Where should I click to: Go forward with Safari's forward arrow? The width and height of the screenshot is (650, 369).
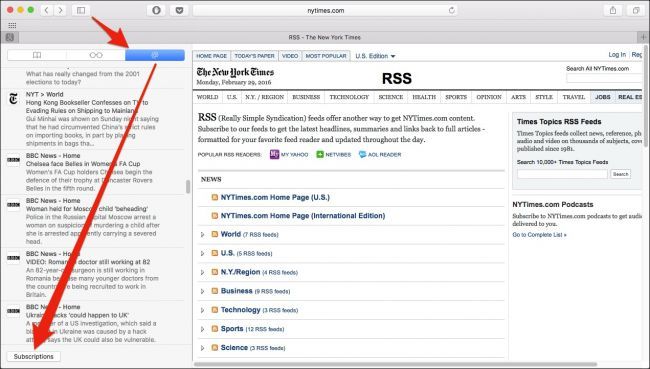(x=61, y=10)
